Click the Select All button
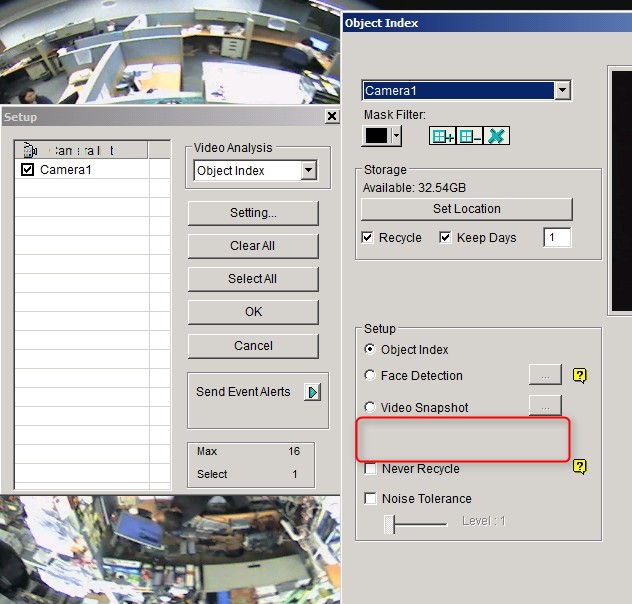632x604 pixels. [253, 279]
